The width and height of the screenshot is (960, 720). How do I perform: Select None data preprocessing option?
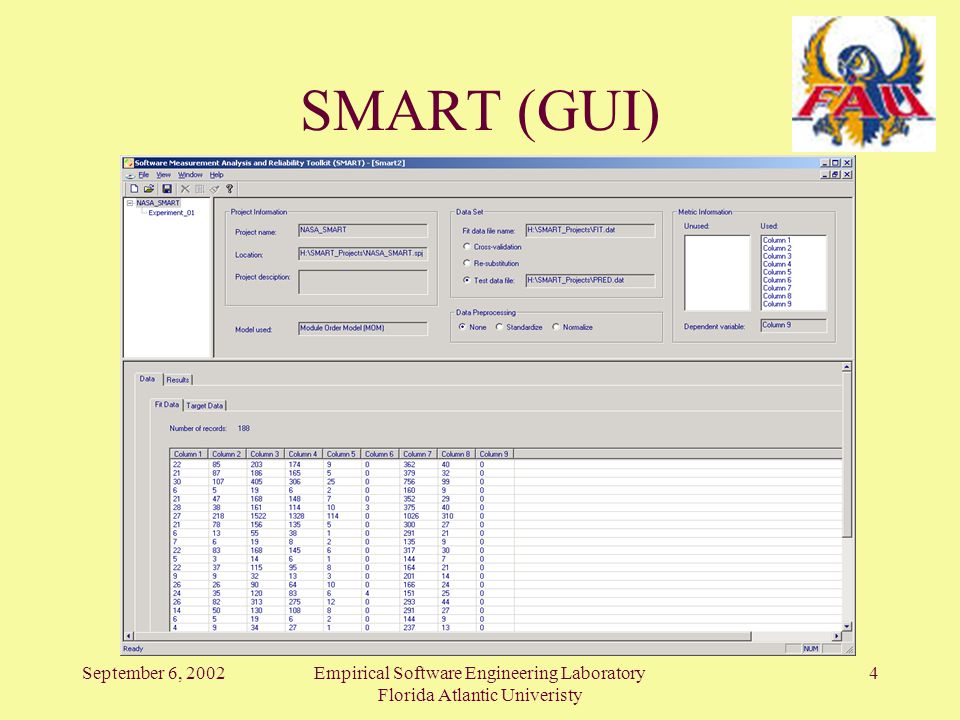[462, 327]
